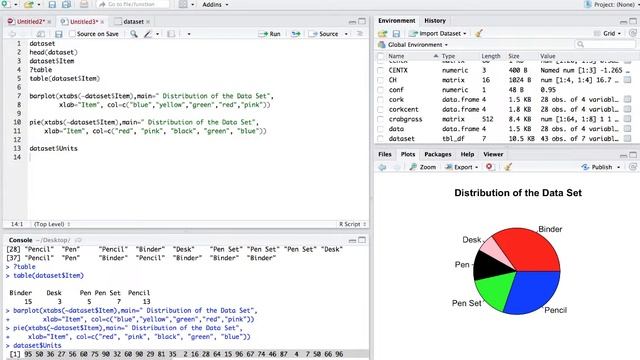Open the recent files dropdown arrow
This screenshot has height=360, width=640.
coord(39,4)
